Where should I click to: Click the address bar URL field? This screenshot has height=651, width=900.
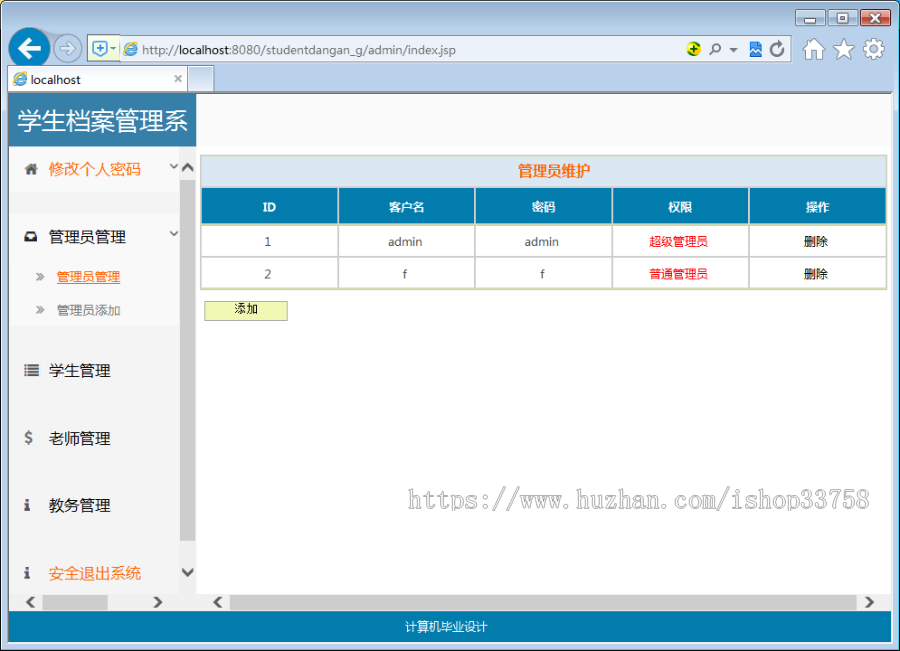402,49
